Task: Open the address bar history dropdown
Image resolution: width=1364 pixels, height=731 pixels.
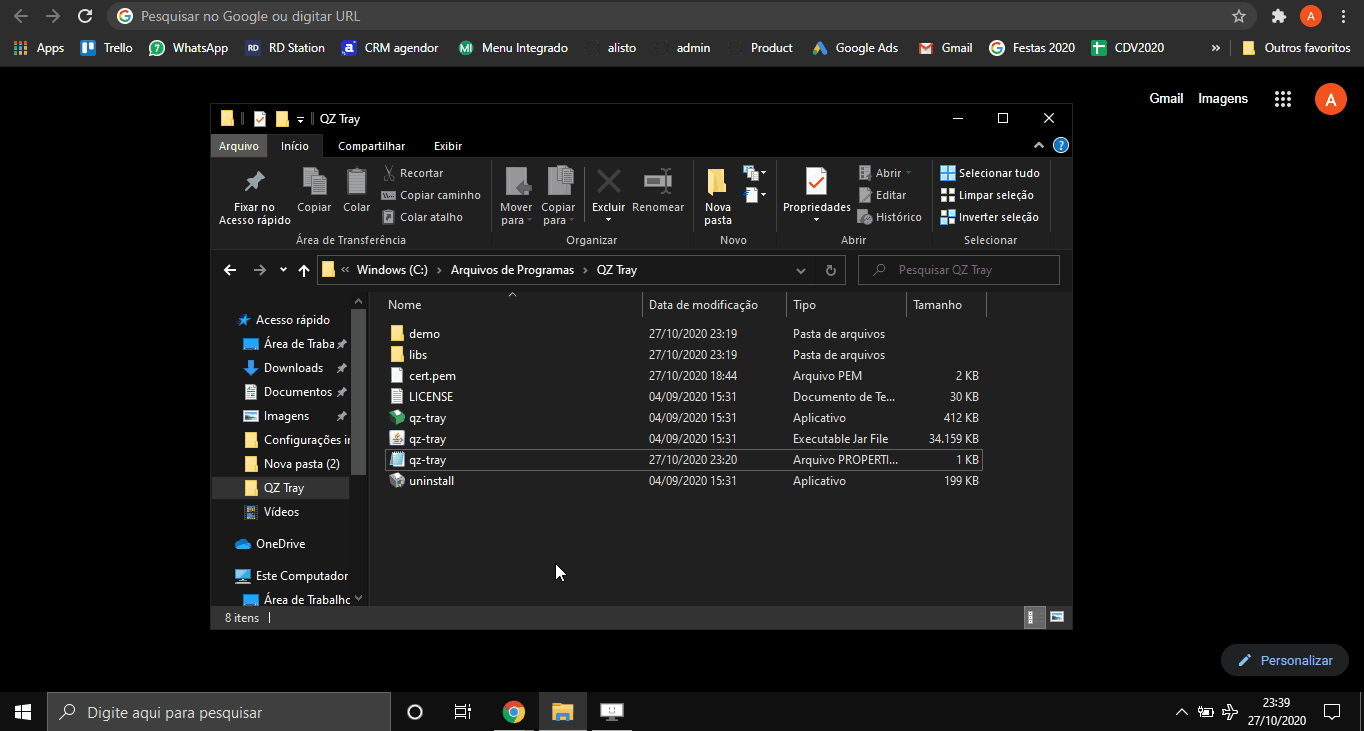Action: tap(800, 269)
